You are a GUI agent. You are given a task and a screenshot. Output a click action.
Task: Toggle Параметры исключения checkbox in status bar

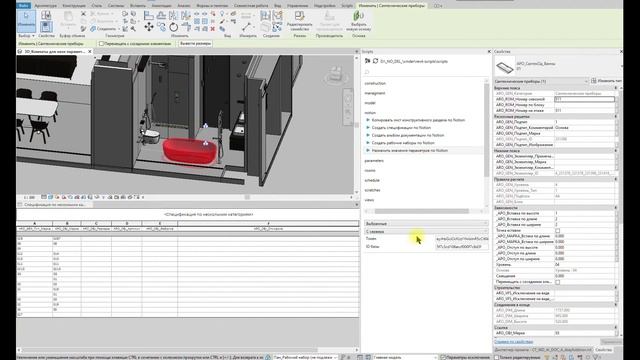tap(442, 357)
